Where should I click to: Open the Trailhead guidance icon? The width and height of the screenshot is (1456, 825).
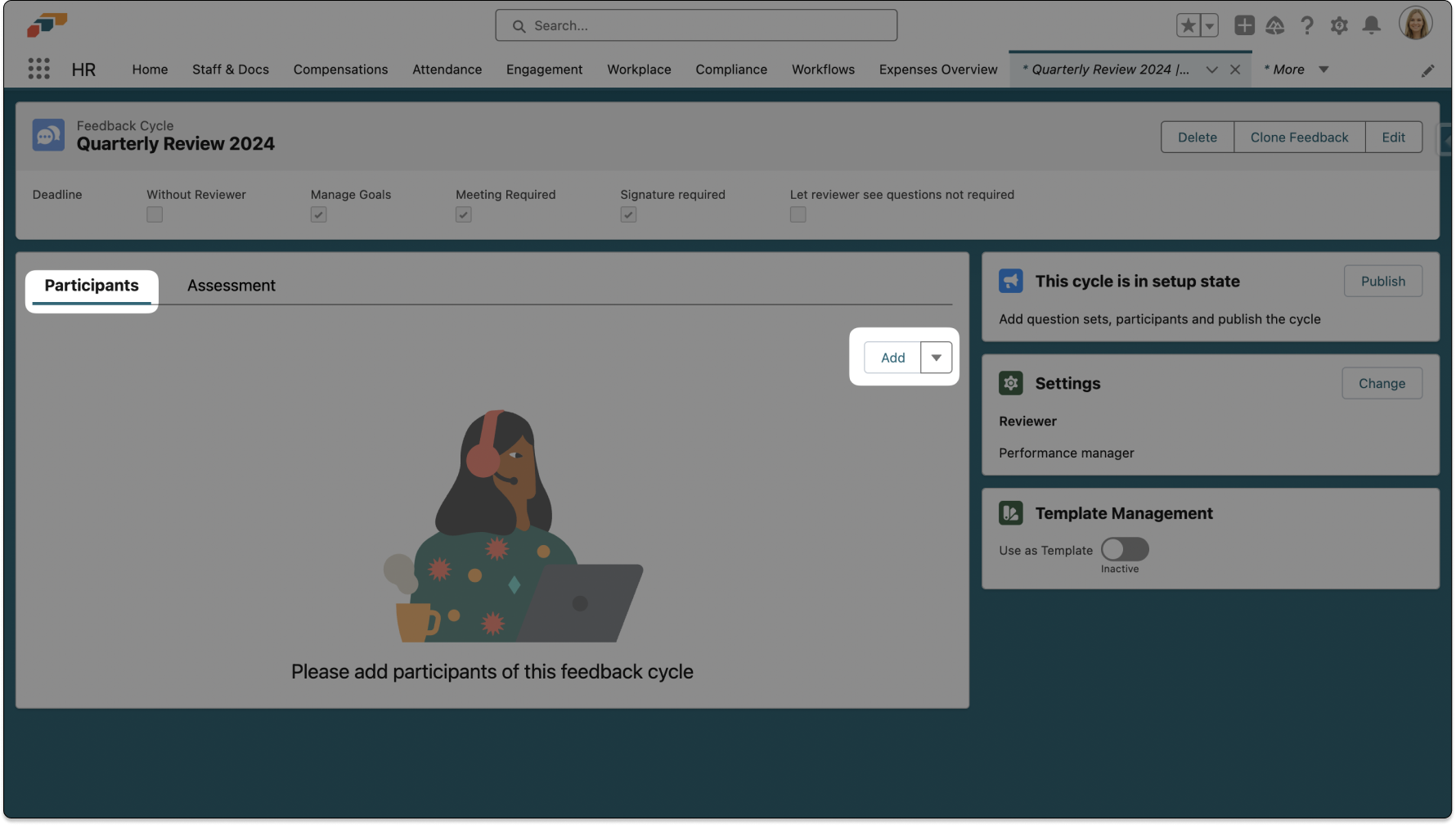click(x=1275, y=25)
